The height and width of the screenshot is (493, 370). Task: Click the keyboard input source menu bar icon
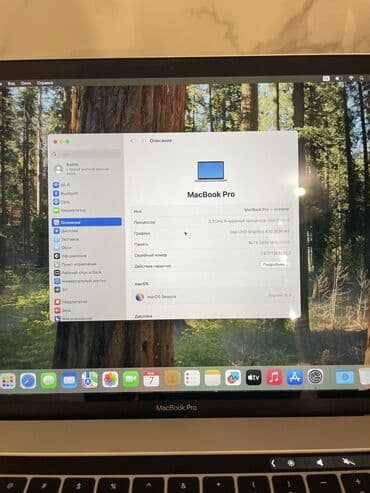point(326,78)
